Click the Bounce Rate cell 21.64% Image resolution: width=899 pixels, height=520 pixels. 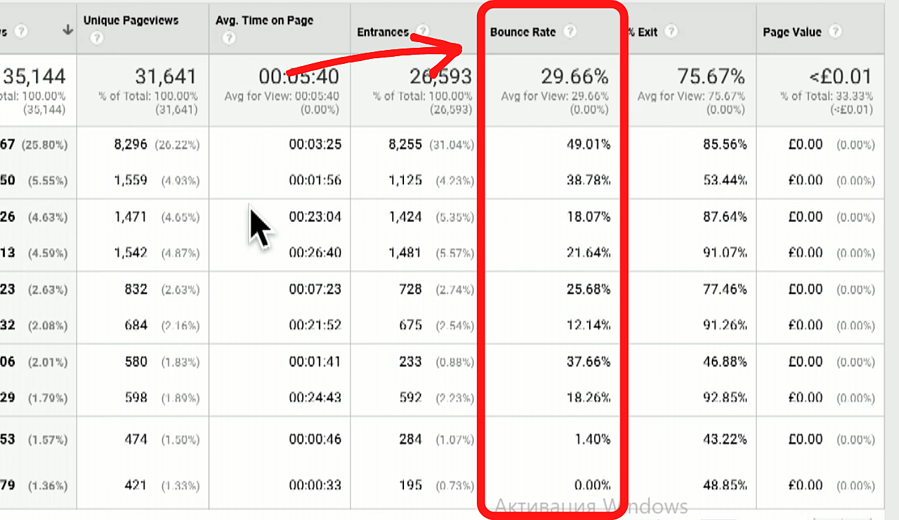(588, 253)
